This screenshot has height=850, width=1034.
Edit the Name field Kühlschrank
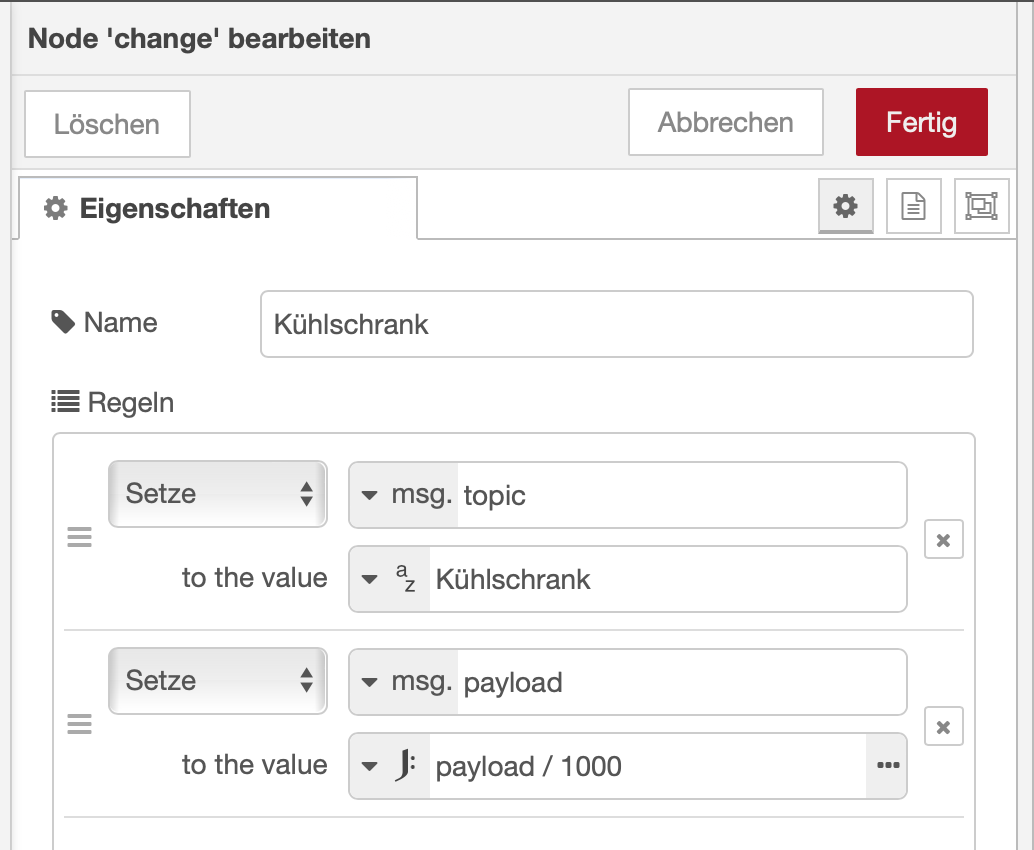(x=617, y=324)
